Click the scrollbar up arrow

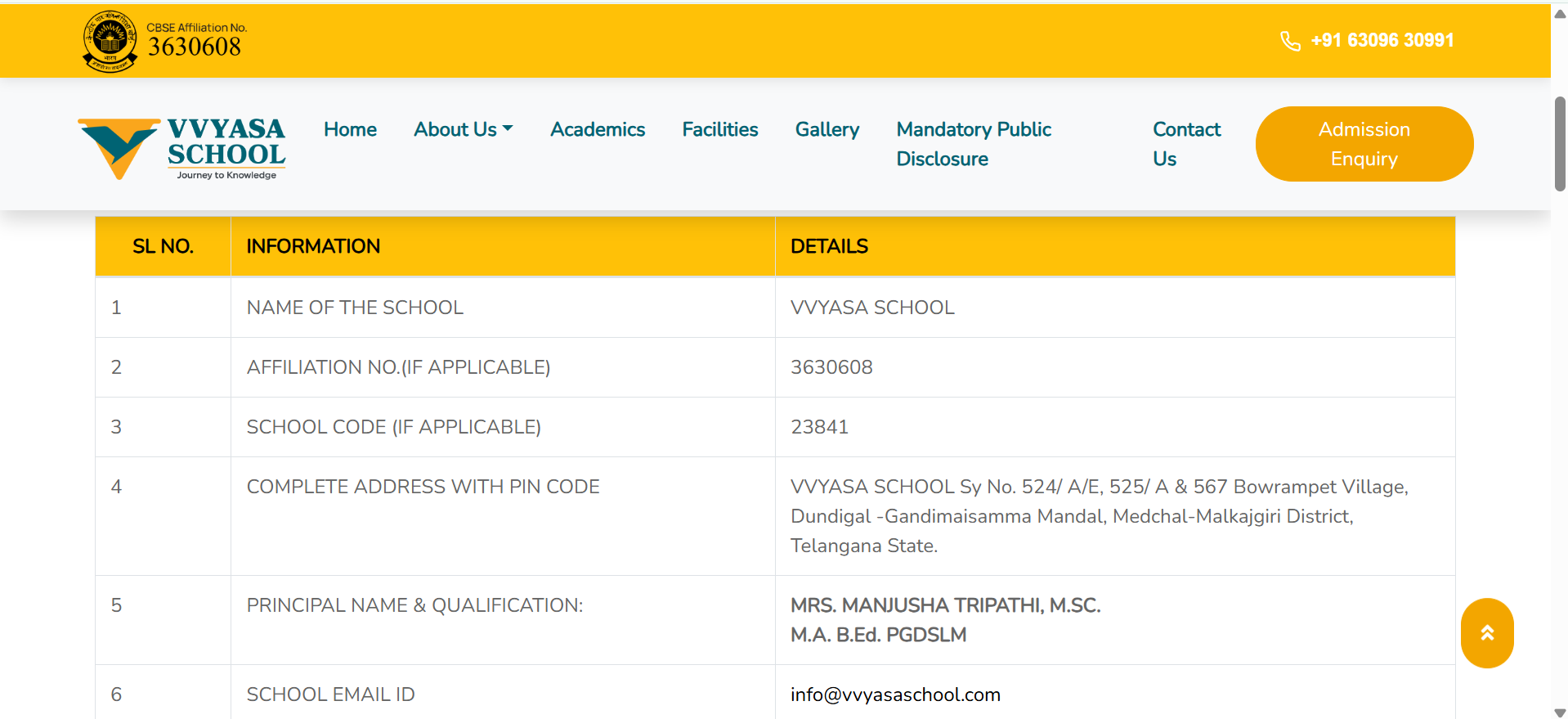pyautogui.click(x=1560, y=13)
